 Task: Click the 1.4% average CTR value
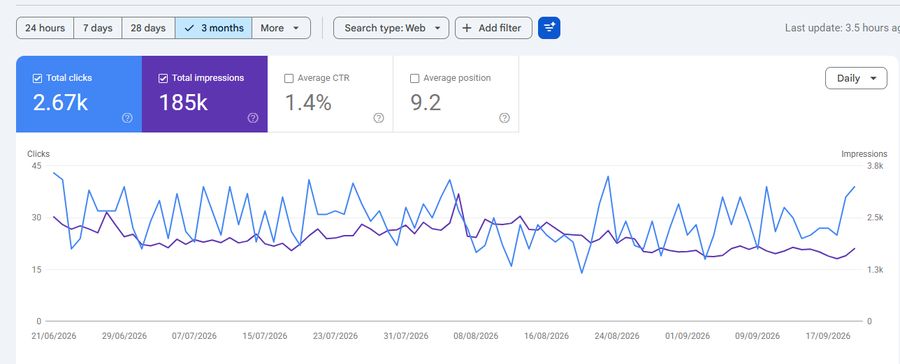[308, 103]
